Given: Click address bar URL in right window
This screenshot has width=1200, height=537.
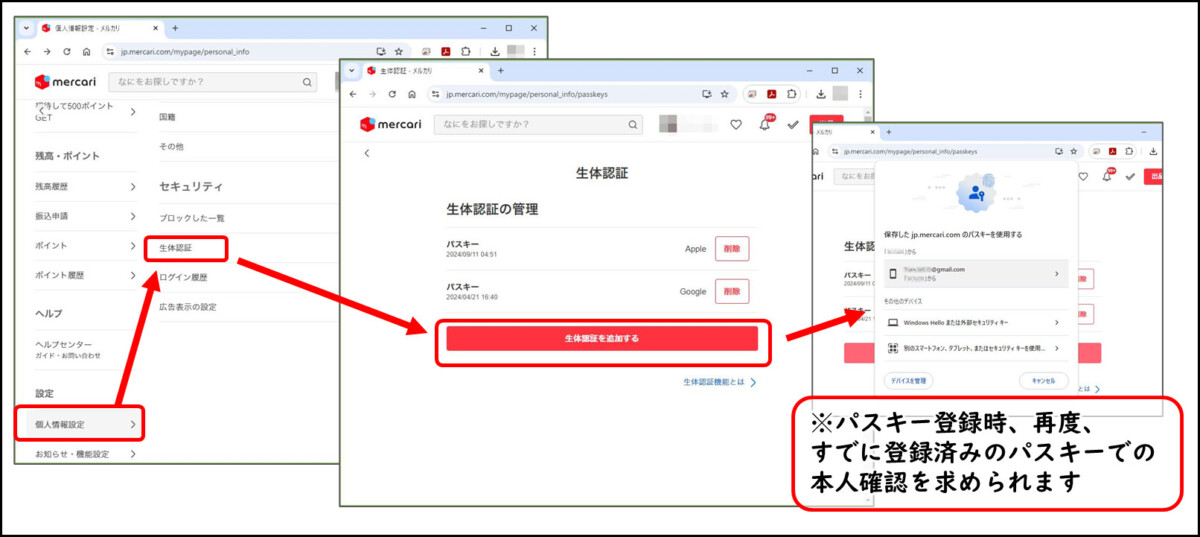Looking at the screenshot, I should 910,151.
